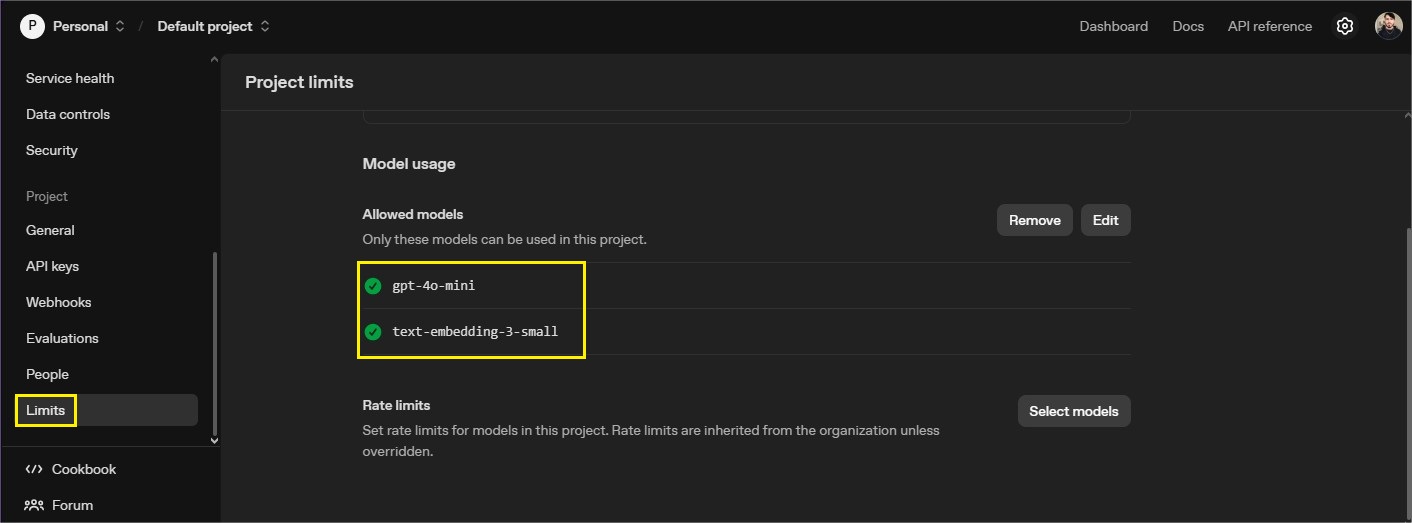Expand the Default project switcher
This screenshot has width=1412, height=523.
[x=265, y=27]
